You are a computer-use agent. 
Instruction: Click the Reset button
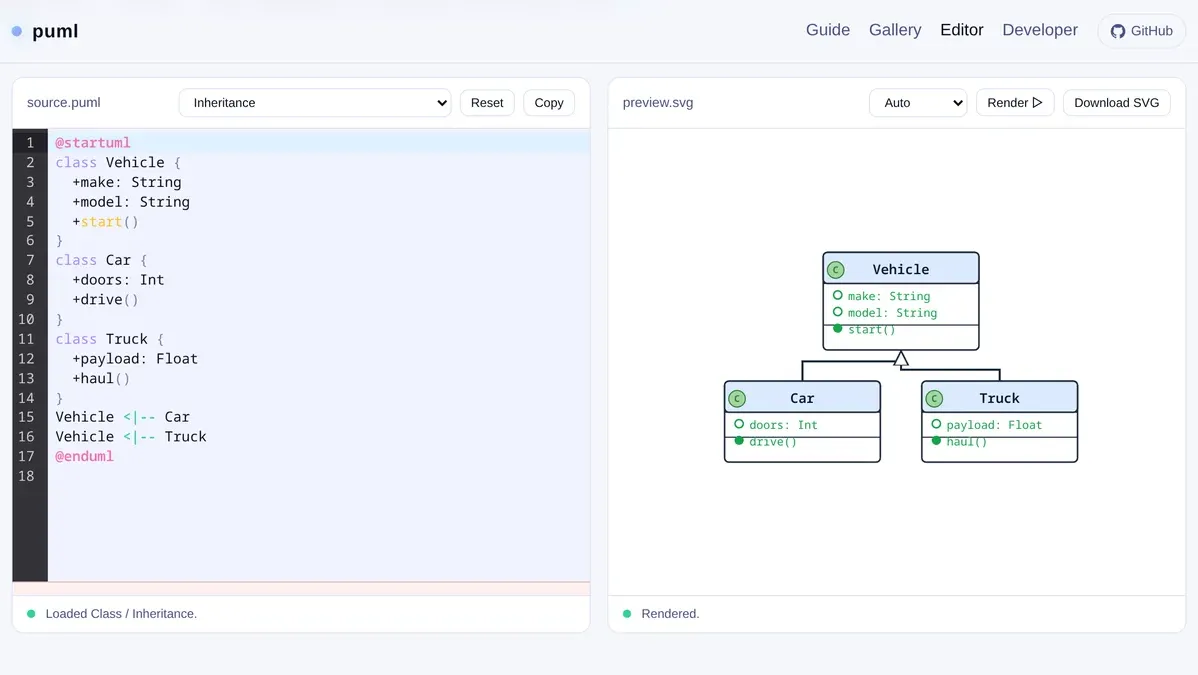pyautogui.click(x=487, y=102)
